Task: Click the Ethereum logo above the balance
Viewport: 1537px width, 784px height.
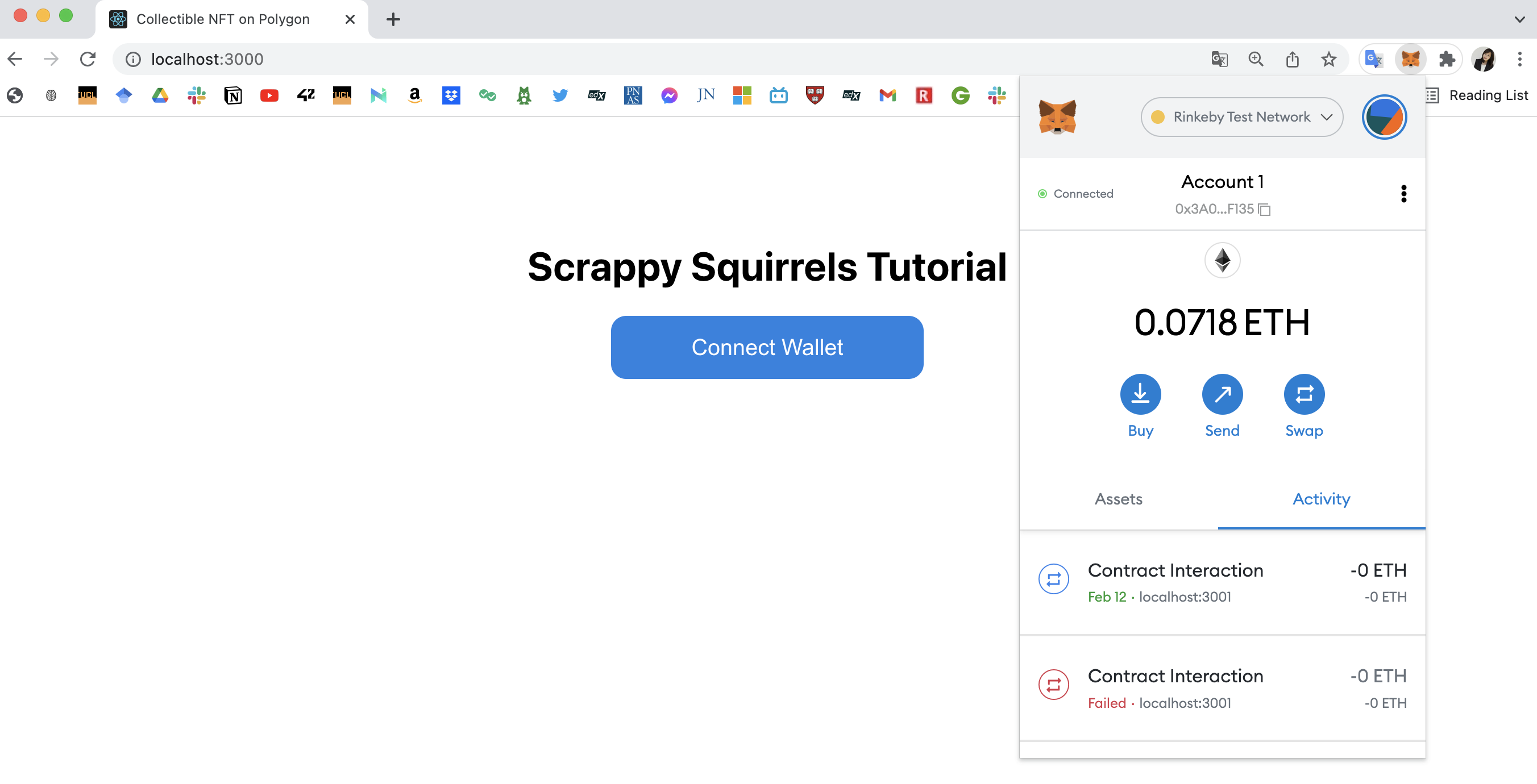Action: point(1222,261)
